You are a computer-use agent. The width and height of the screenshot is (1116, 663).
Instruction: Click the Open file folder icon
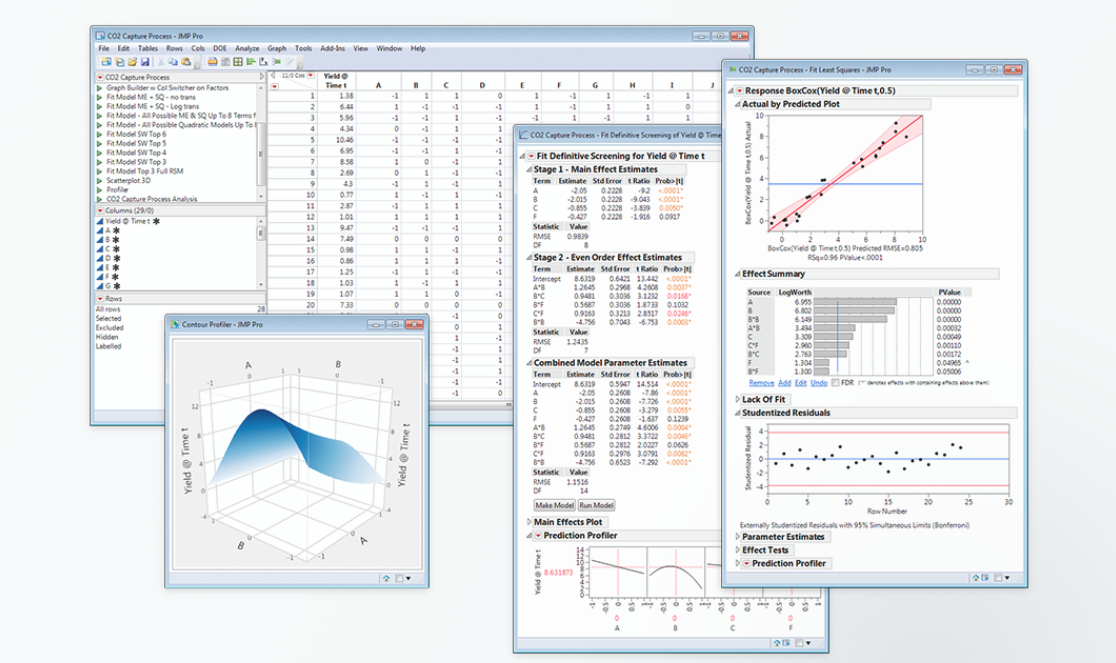point(132,62)
